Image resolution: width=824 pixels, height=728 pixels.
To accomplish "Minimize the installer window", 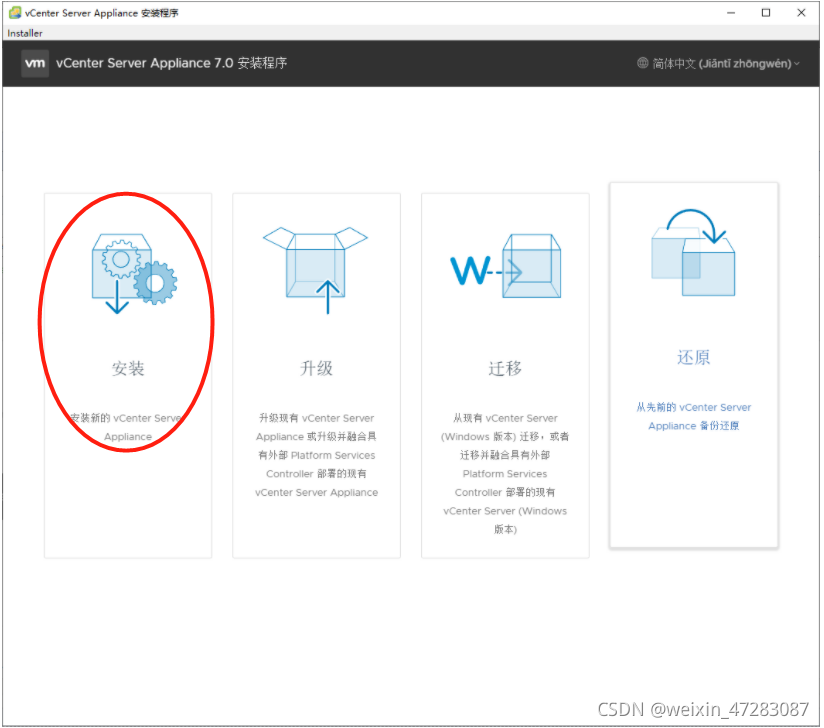I will coord(731,13).
